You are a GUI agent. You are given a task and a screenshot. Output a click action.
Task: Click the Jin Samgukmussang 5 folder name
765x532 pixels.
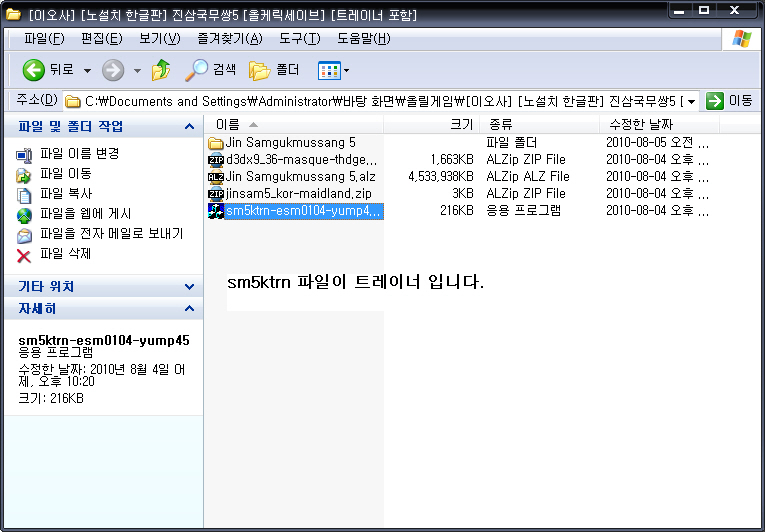[290, 143]
